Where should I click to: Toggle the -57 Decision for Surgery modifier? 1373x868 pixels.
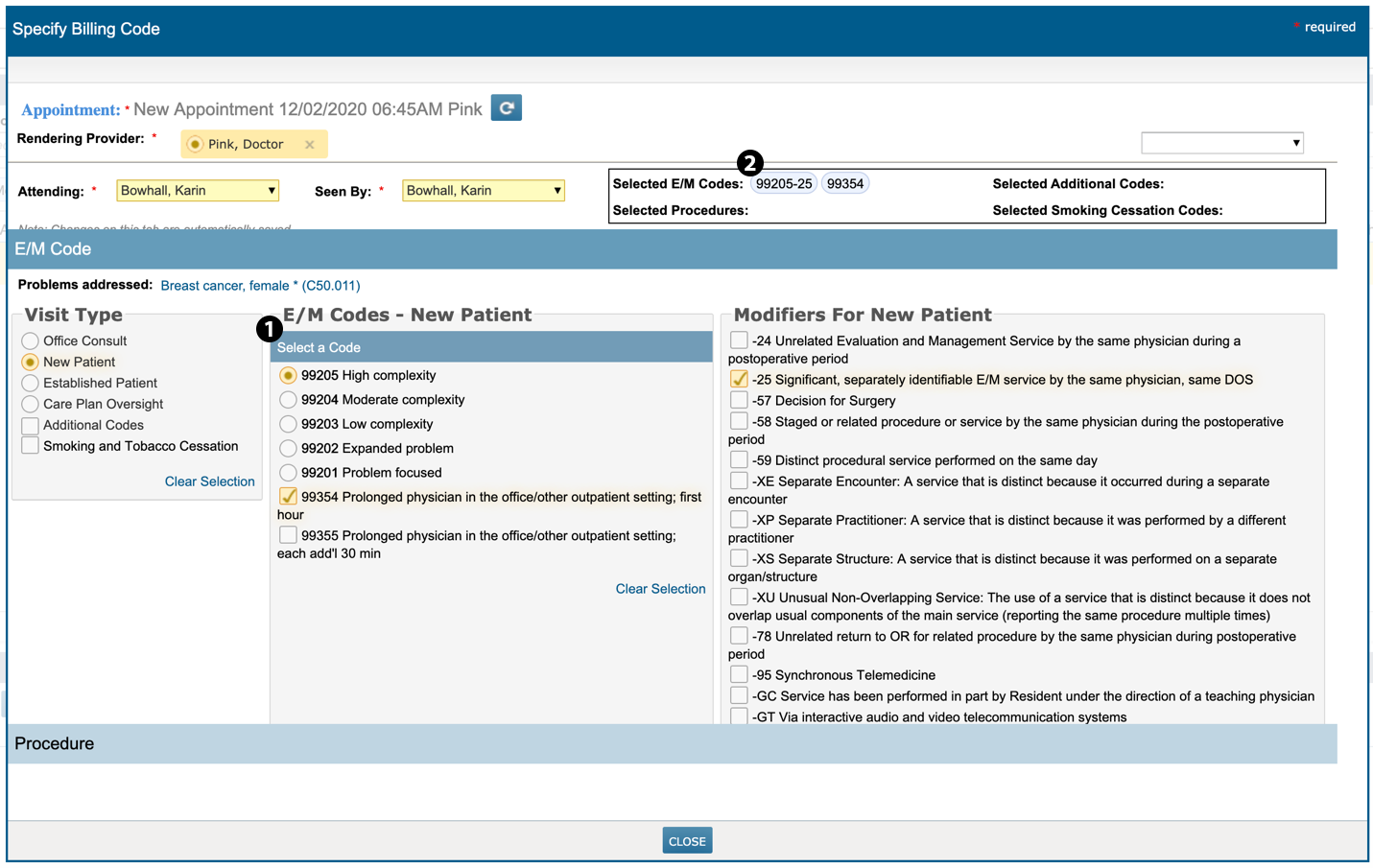pos(739,401)
